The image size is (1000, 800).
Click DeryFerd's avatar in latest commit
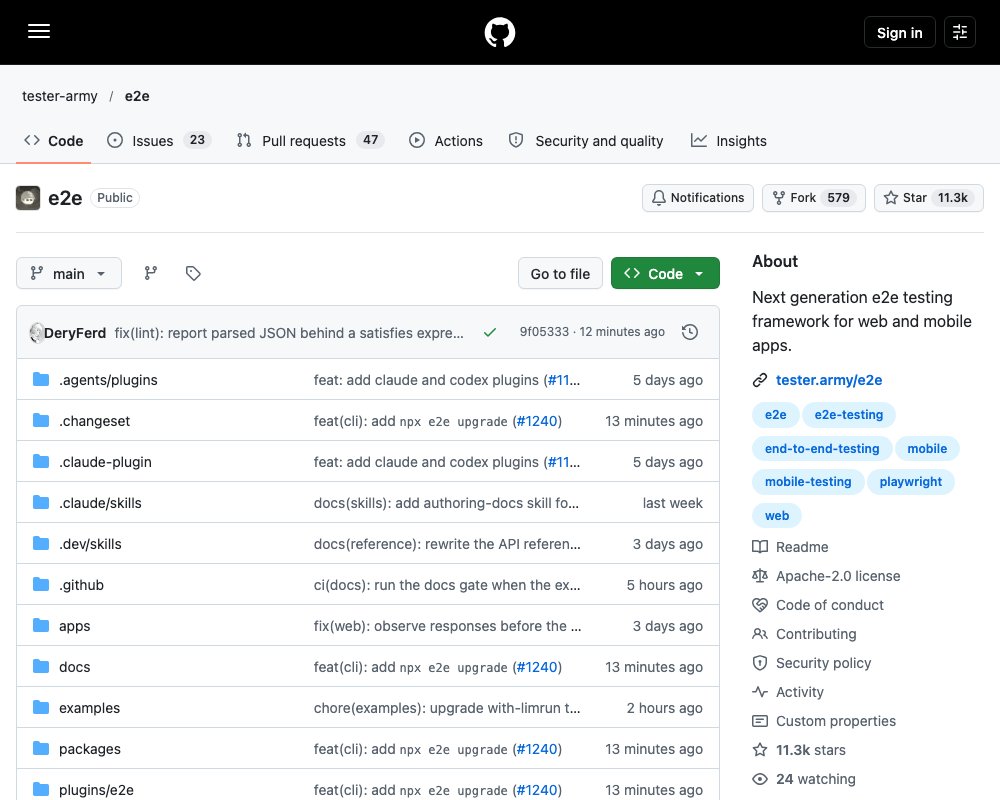36,332
